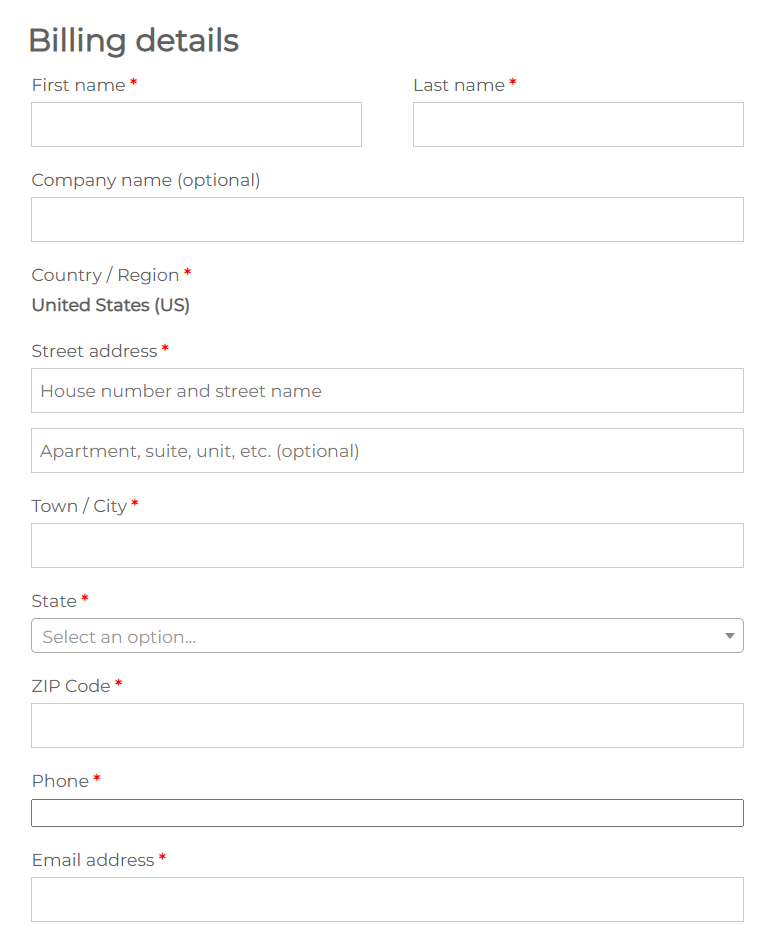This screenshot has height=937, width=762.
Task: Focus the Phone number input box
Action: point(387,813)
